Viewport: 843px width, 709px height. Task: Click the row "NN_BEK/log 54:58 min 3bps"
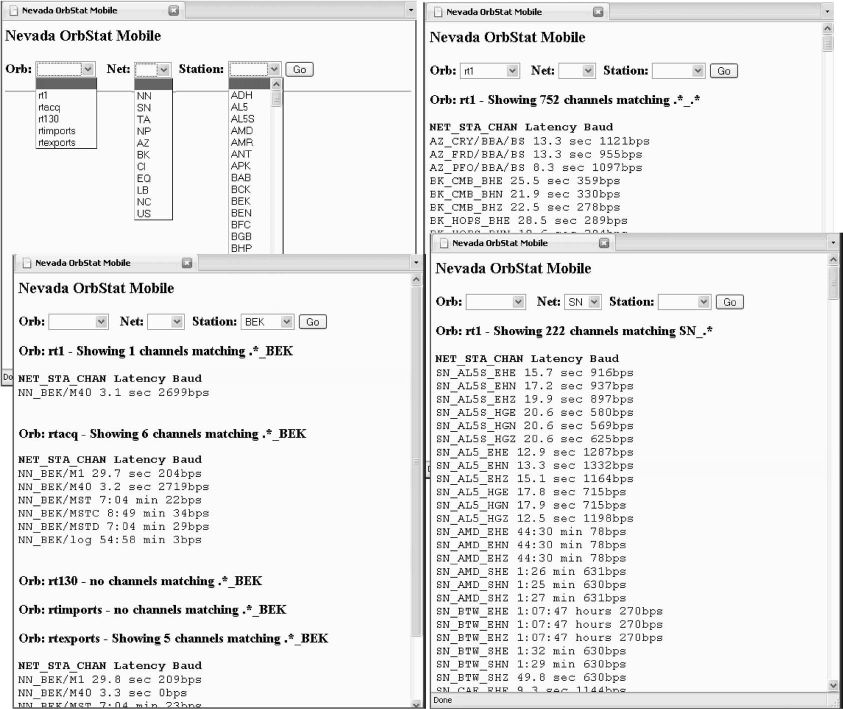[110, 540]
